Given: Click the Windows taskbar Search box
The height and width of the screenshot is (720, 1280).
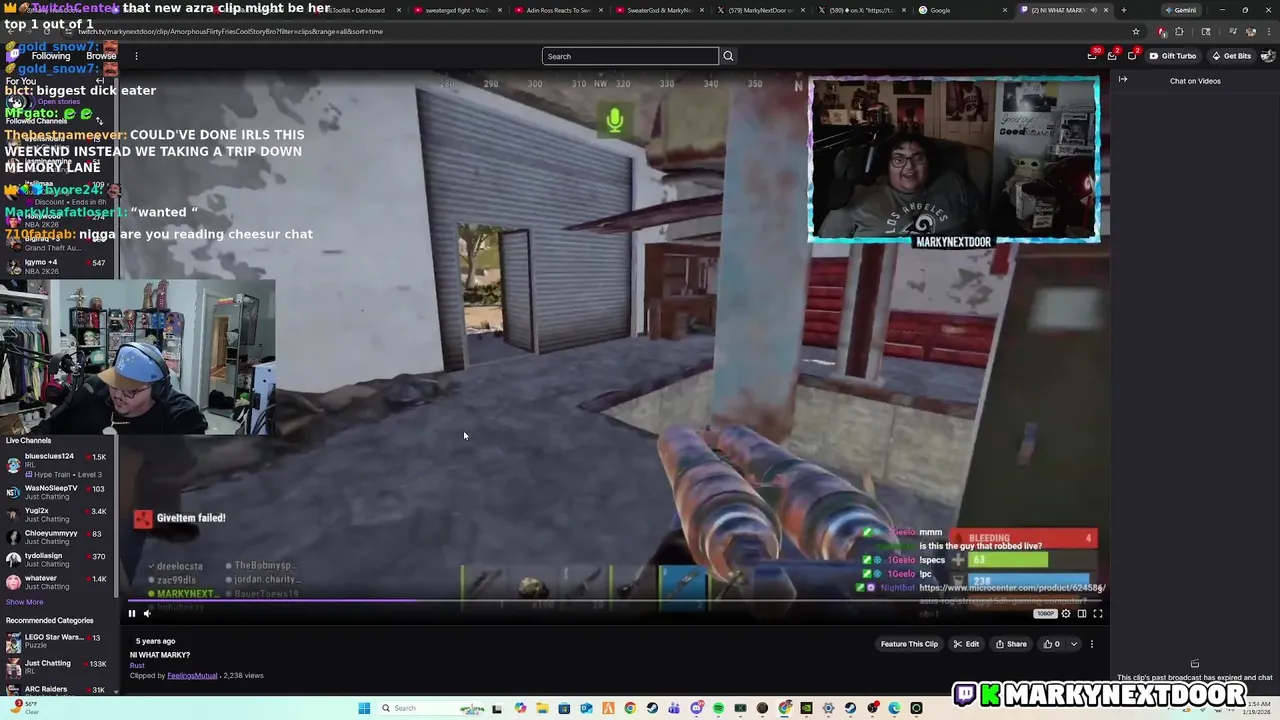Looking at the screenshot, I should 431,708.
